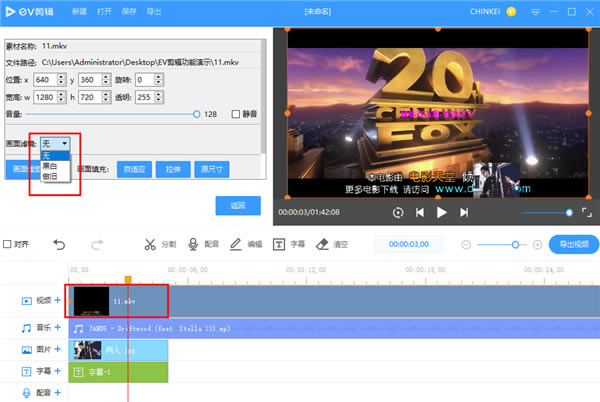This screenshot has height=402, width=600.
Task: Enable the mute (静音) checkbox
Action: point(235,114)
